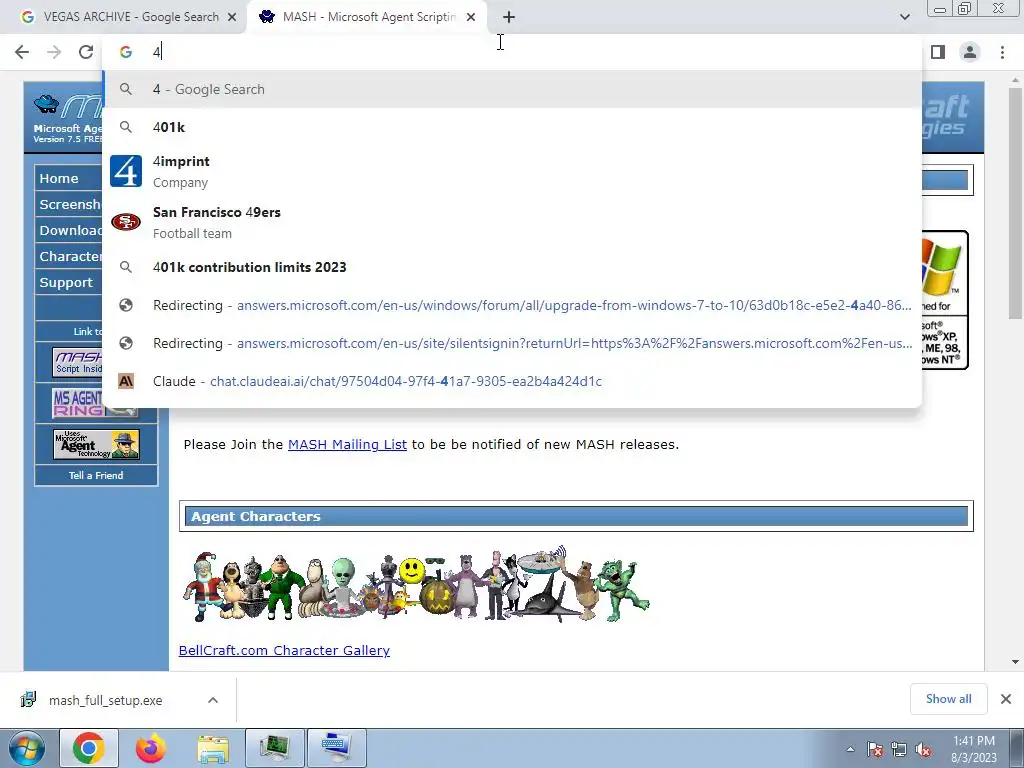Click into the address bar showing 4

click(512, 52)
